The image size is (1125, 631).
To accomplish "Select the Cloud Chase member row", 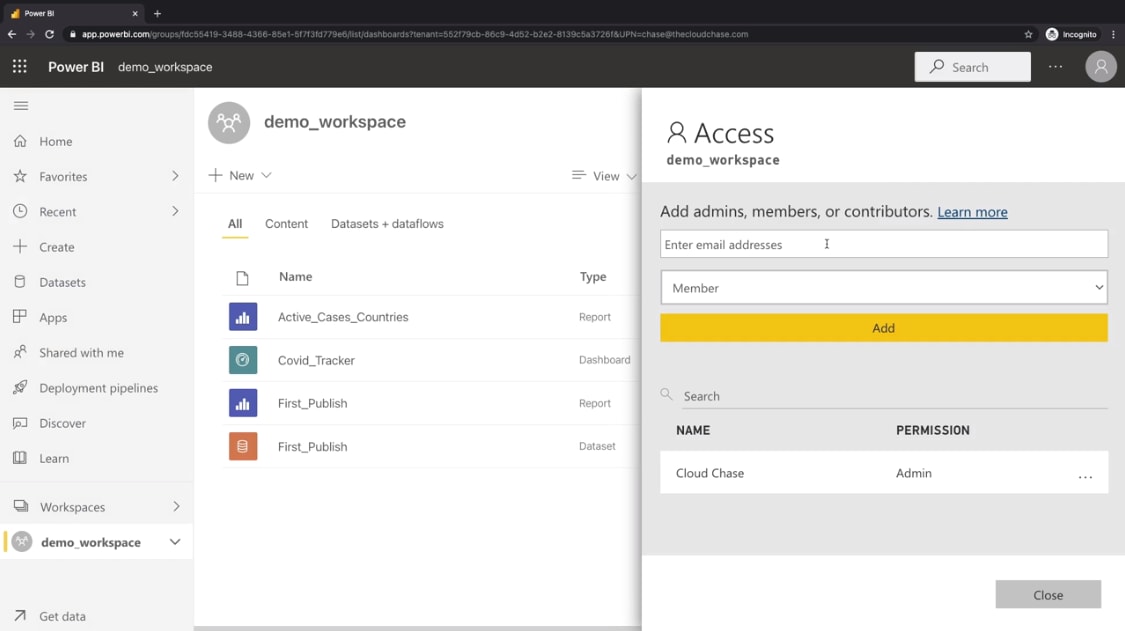I will (x=884, y=472).
